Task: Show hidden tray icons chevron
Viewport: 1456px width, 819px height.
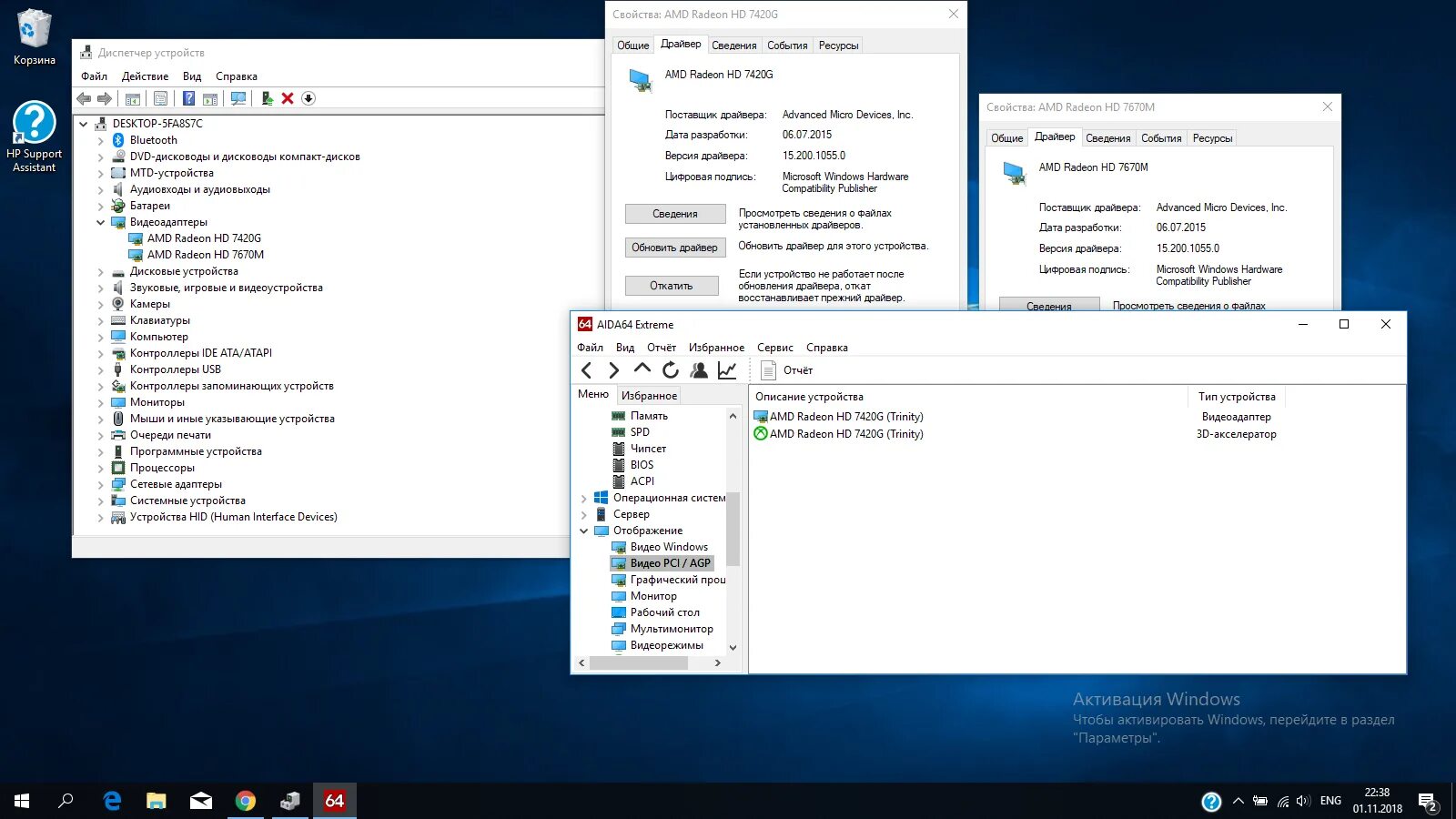Action: coord(1238,801)
